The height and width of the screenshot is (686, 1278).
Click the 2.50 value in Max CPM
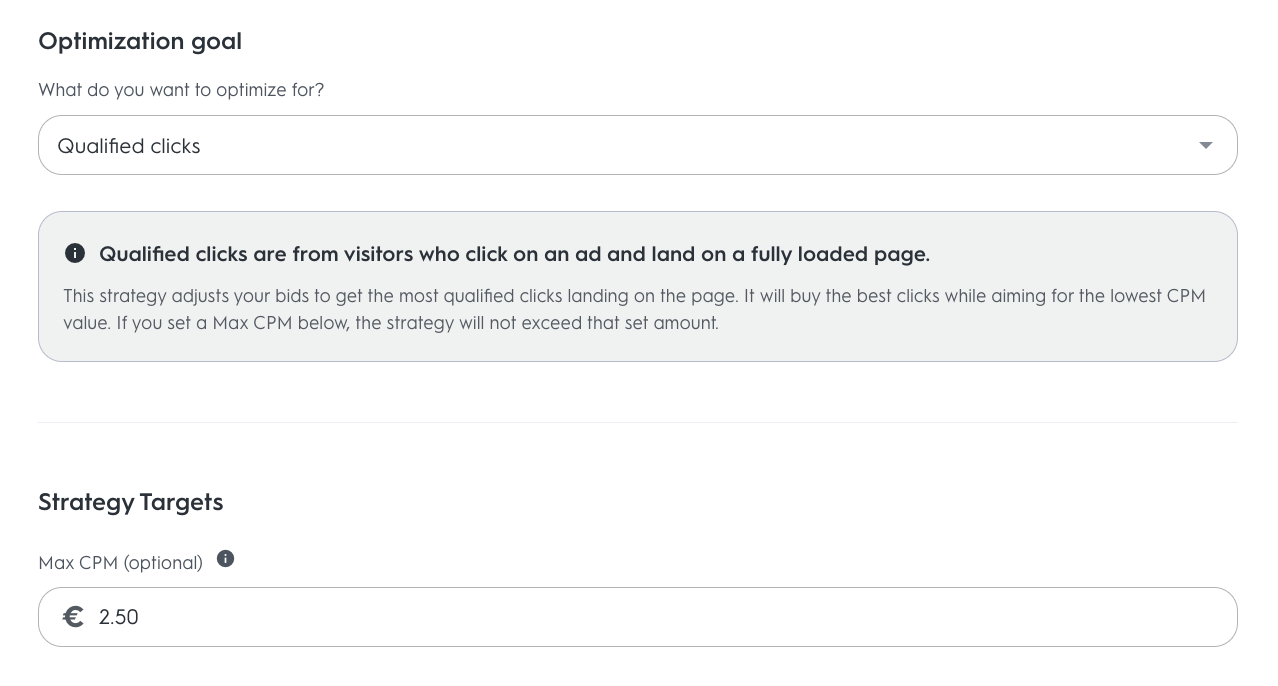pyautogui.click(x=118, y=617)
